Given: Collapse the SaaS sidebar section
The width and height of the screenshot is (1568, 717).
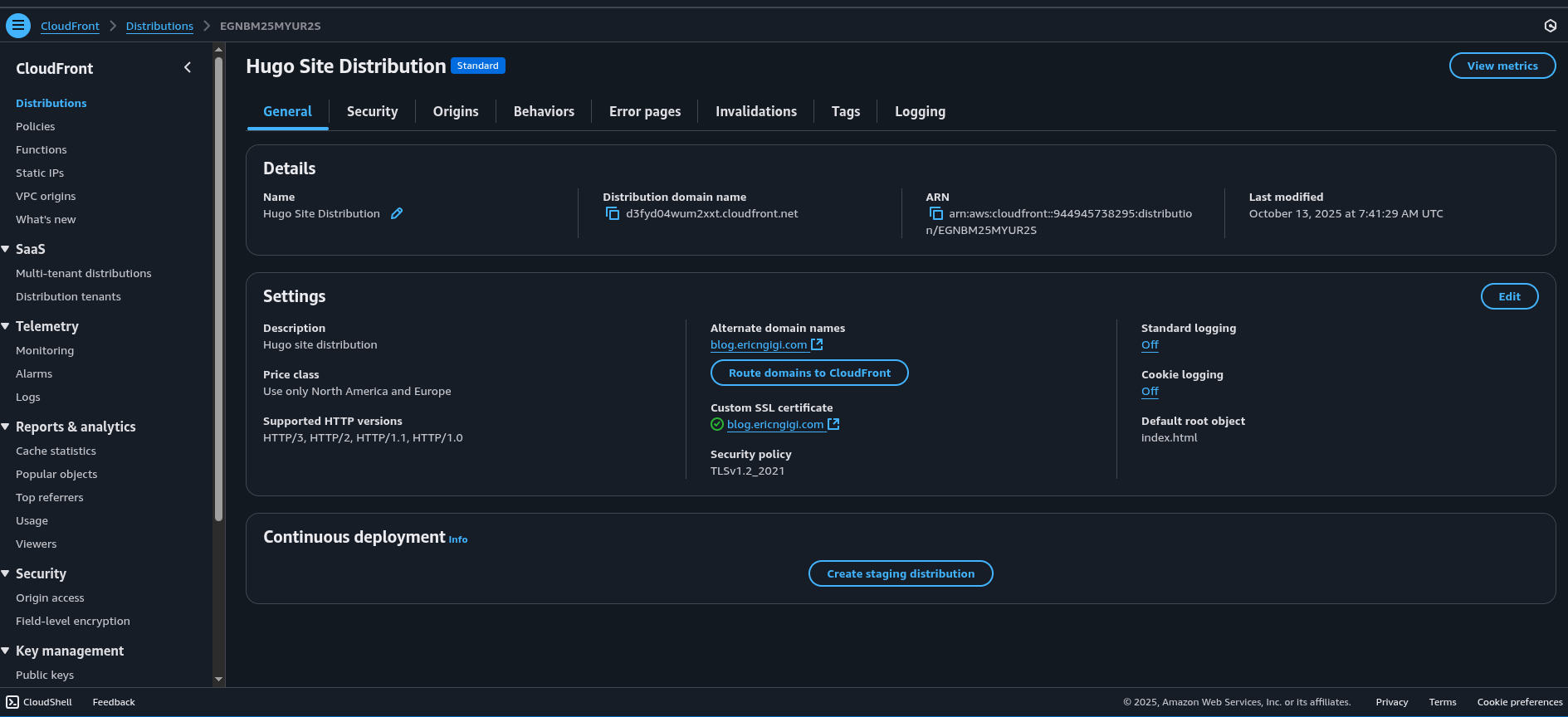Looking at the screenshot, I should (x=6, y=249).
